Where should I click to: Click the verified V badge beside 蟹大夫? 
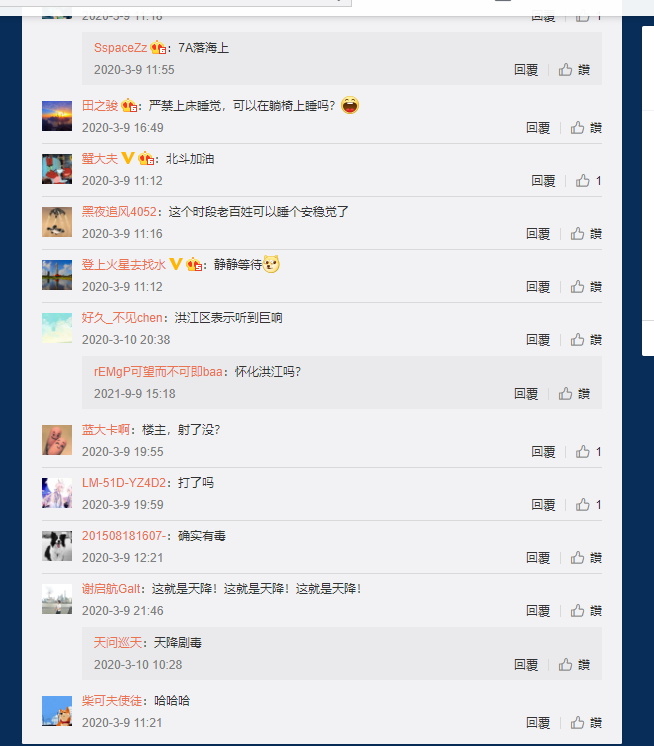[127, 158]
